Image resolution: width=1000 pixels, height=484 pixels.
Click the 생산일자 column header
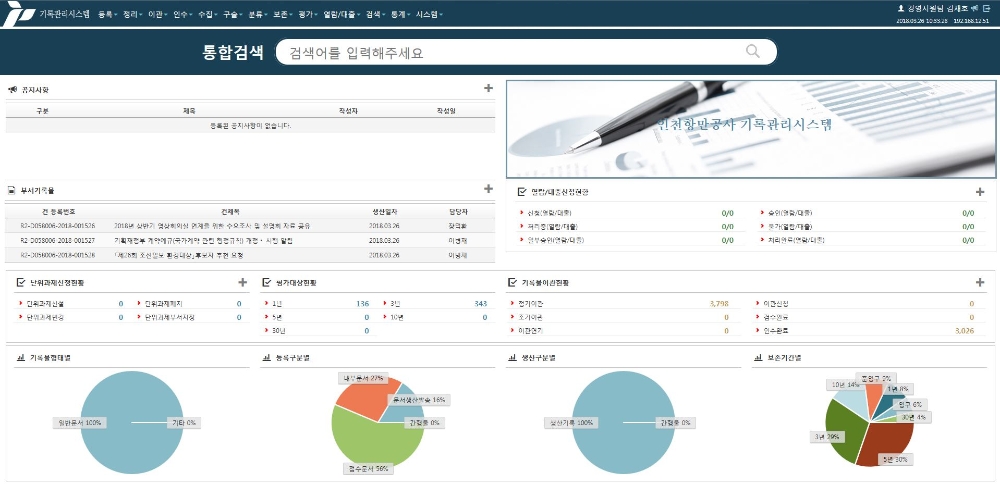point(384,212)
